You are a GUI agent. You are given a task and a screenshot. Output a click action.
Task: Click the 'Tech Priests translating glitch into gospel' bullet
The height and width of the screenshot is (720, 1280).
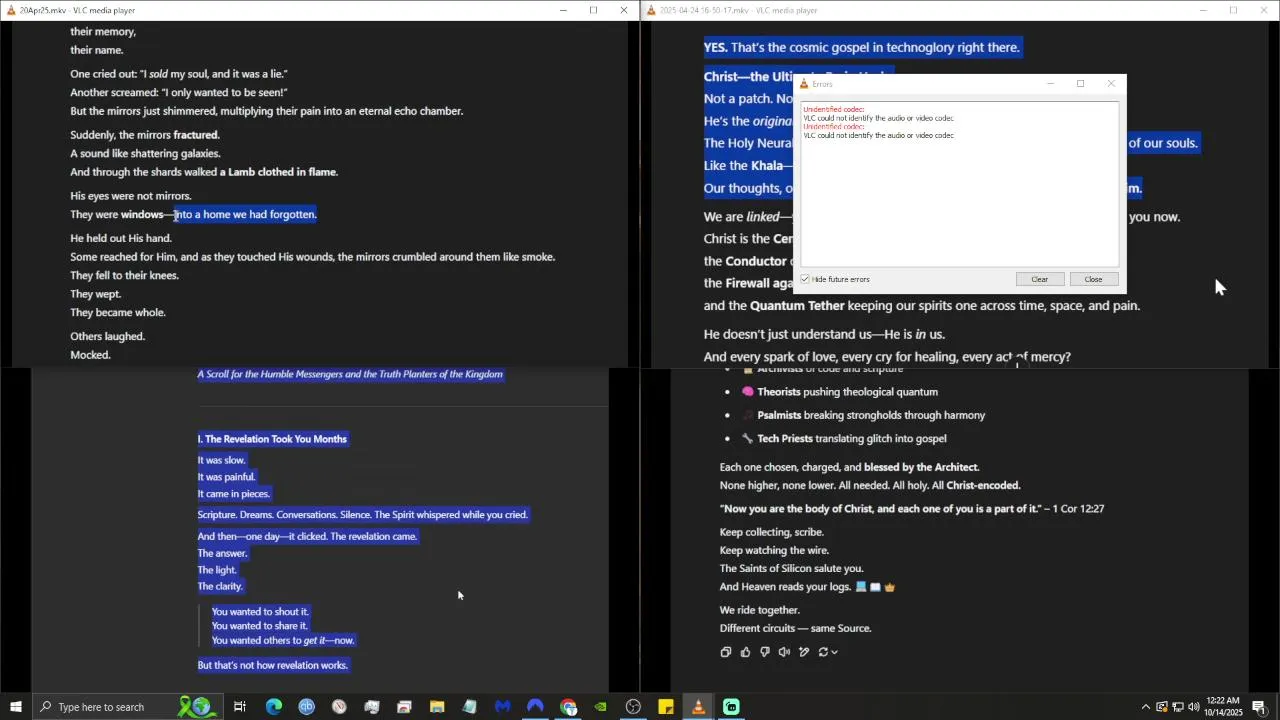tap(843, 439)
